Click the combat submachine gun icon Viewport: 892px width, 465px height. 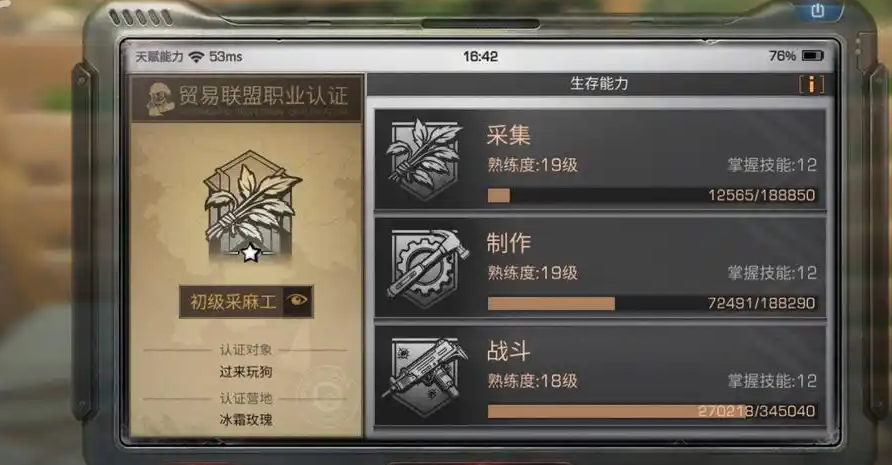click(424, 376)
